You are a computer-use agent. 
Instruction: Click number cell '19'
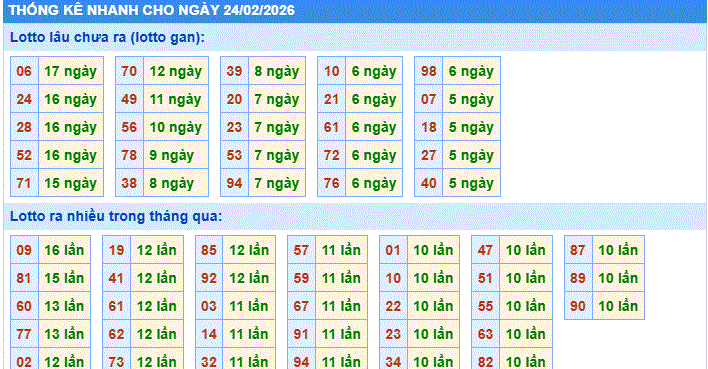116,250
